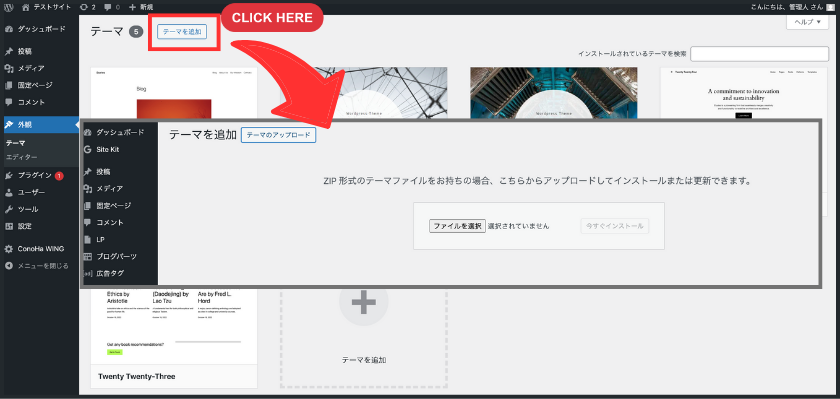Viewport: 840px width, 399px height.
Task: Expand the ヘルプ dropdown
Action: (x=807, y=22)
